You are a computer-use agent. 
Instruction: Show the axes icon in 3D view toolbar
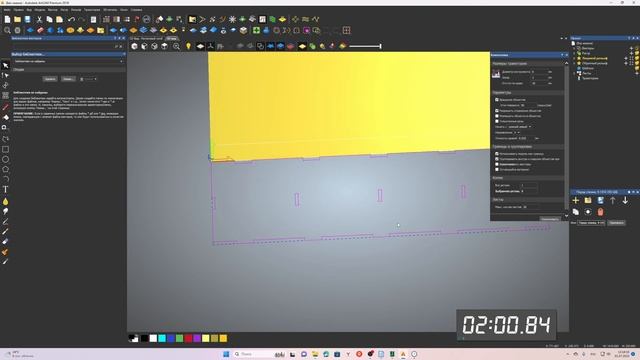pyautogui.click(x=210, y=46)
